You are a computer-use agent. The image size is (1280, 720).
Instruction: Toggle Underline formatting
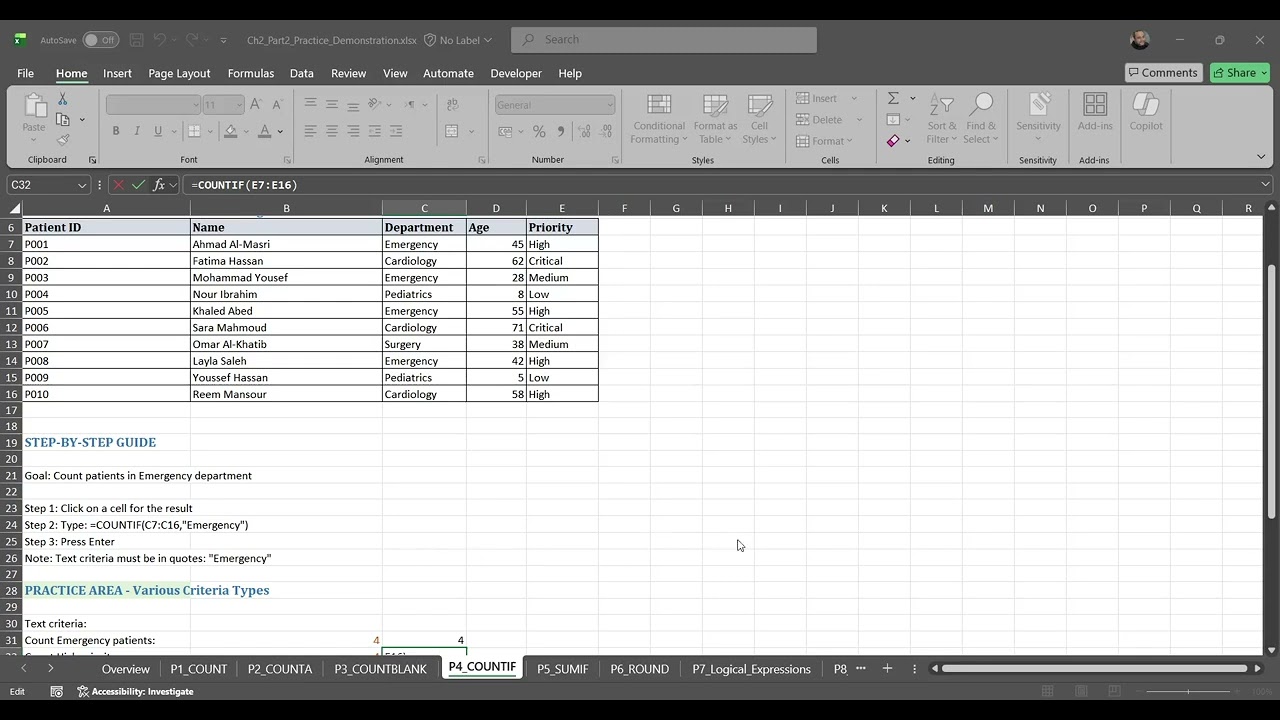pos(158,131)
